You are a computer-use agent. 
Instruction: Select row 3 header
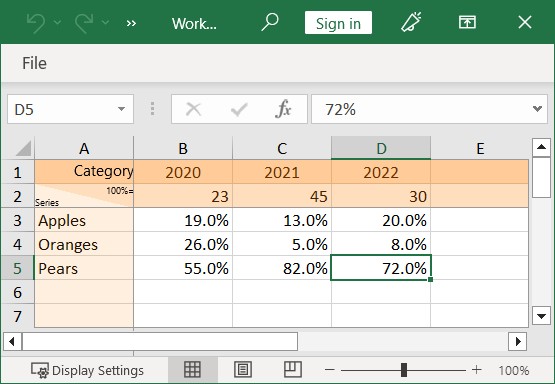pos(17,220)
